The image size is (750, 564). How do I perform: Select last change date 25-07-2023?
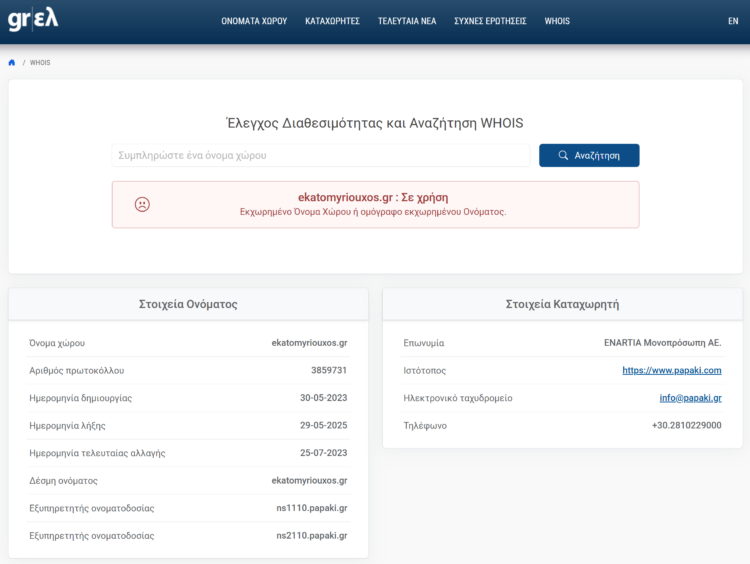(x=323, y=453)
